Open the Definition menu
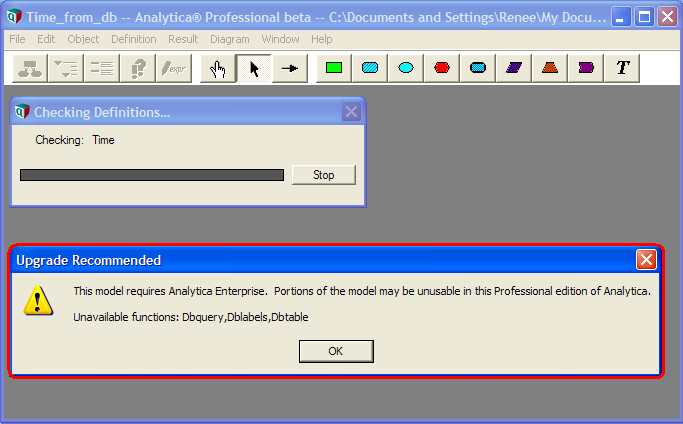 tap(134, 39)
